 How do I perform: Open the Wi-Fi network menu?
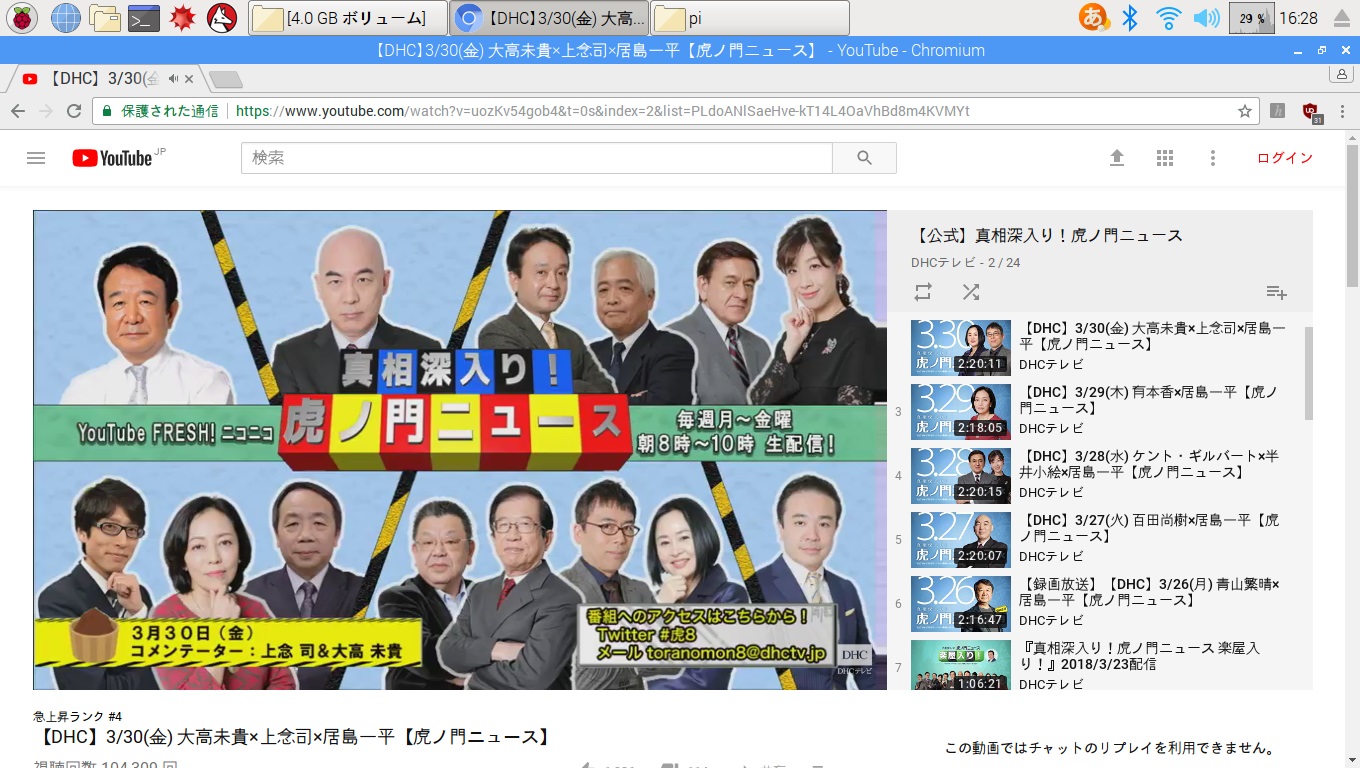tap(1167, 17)
